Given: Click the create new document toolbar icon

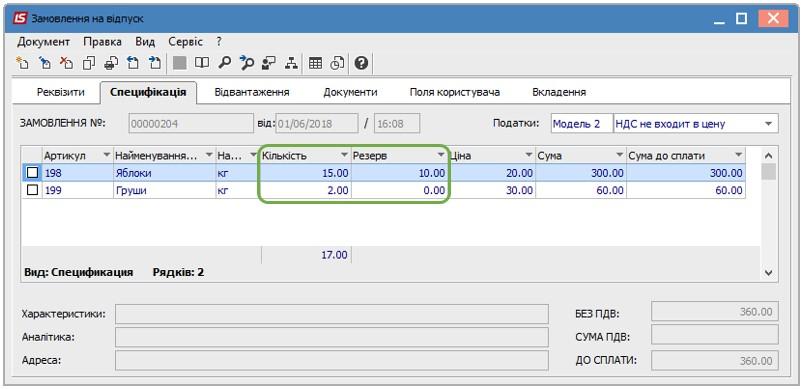Looking at the screenshot, I should 23,63.
